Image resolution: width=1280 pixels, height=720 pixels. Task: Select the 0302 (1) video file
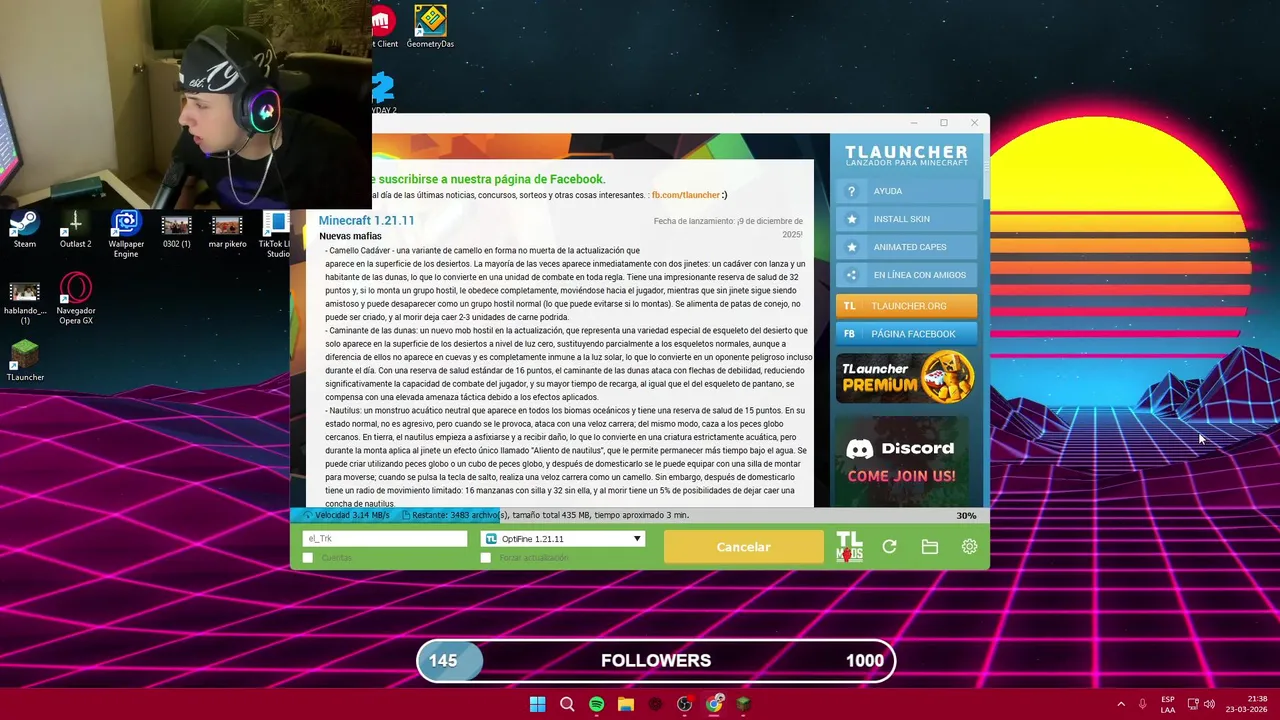(176, 230)
